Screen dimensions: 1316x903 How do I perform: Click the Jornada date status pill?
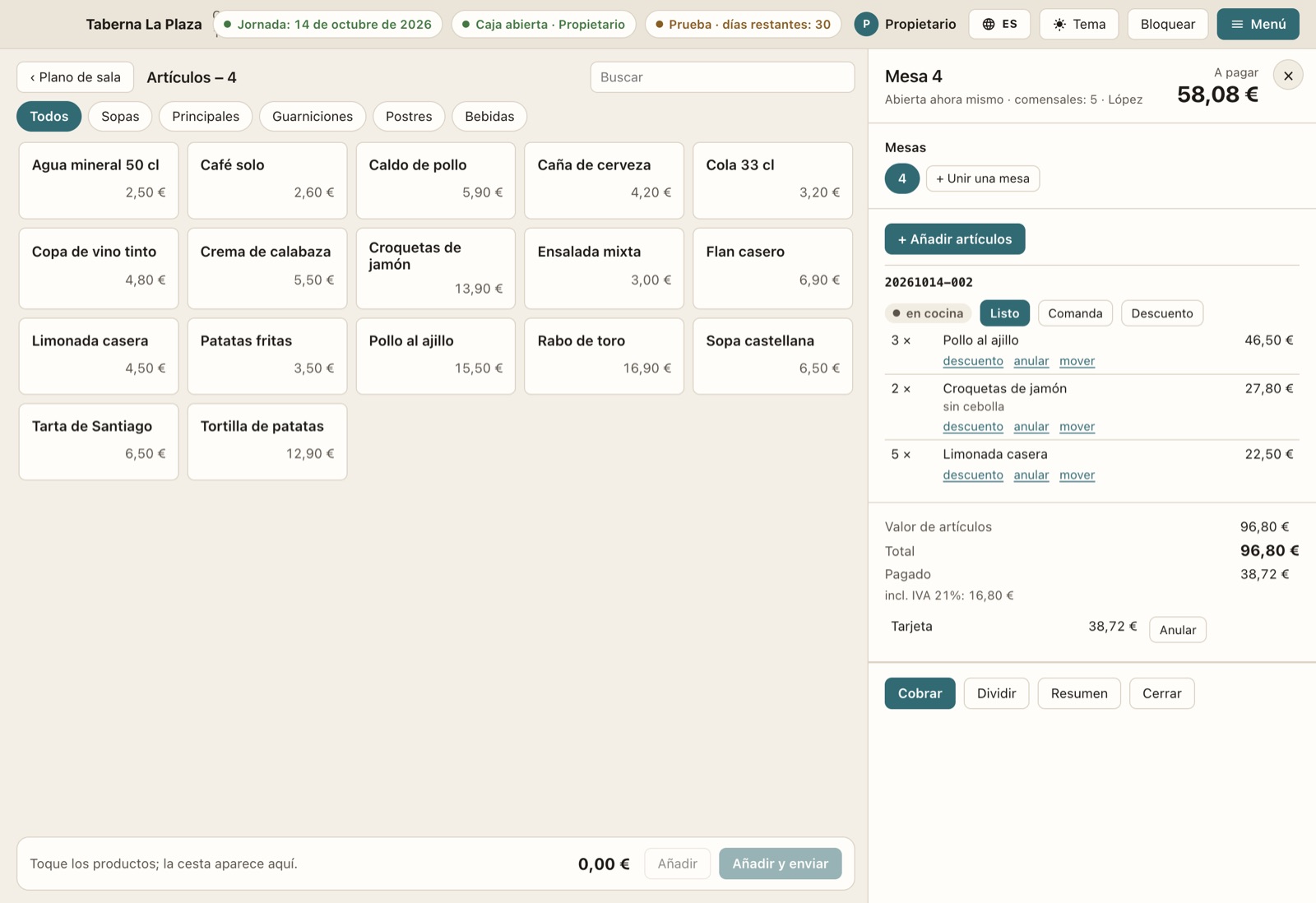tap(327, 24)
